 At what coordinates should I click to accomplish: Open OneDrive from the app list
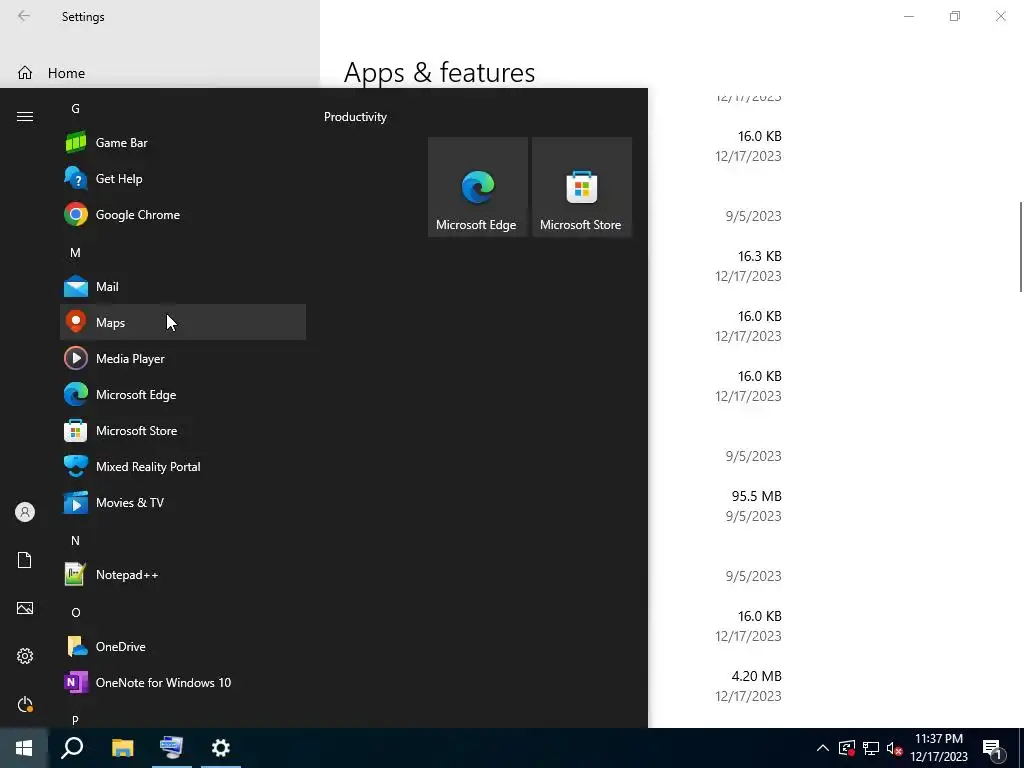pos(183,646)
